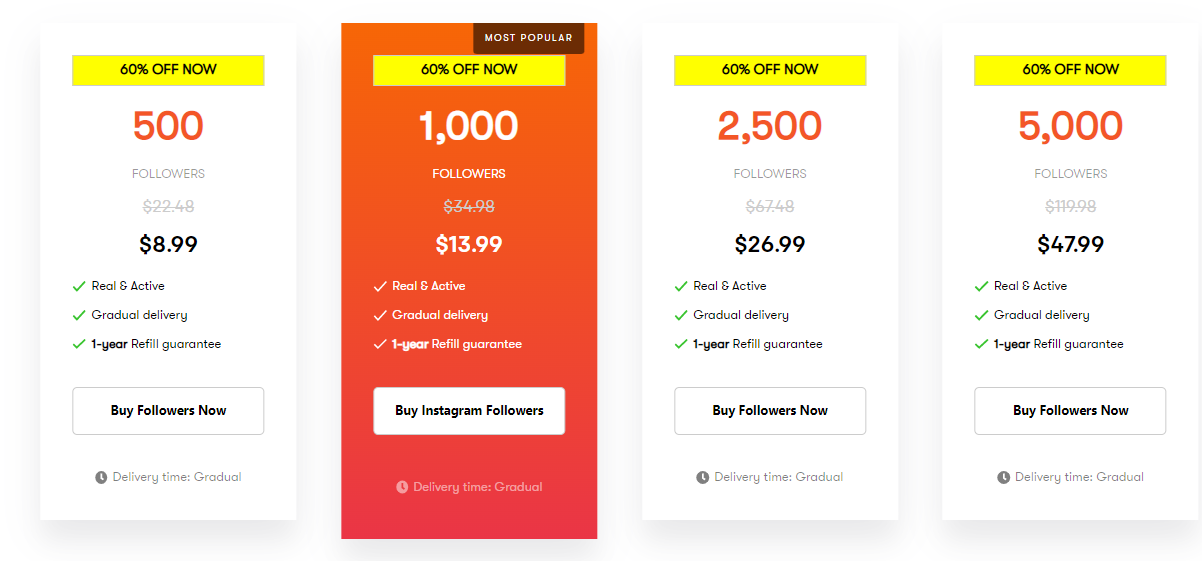Click the Refill guarantee checkmark in the 2,500 card
The width and height of the screenshot is (1202, 561).
coord(681,344)
